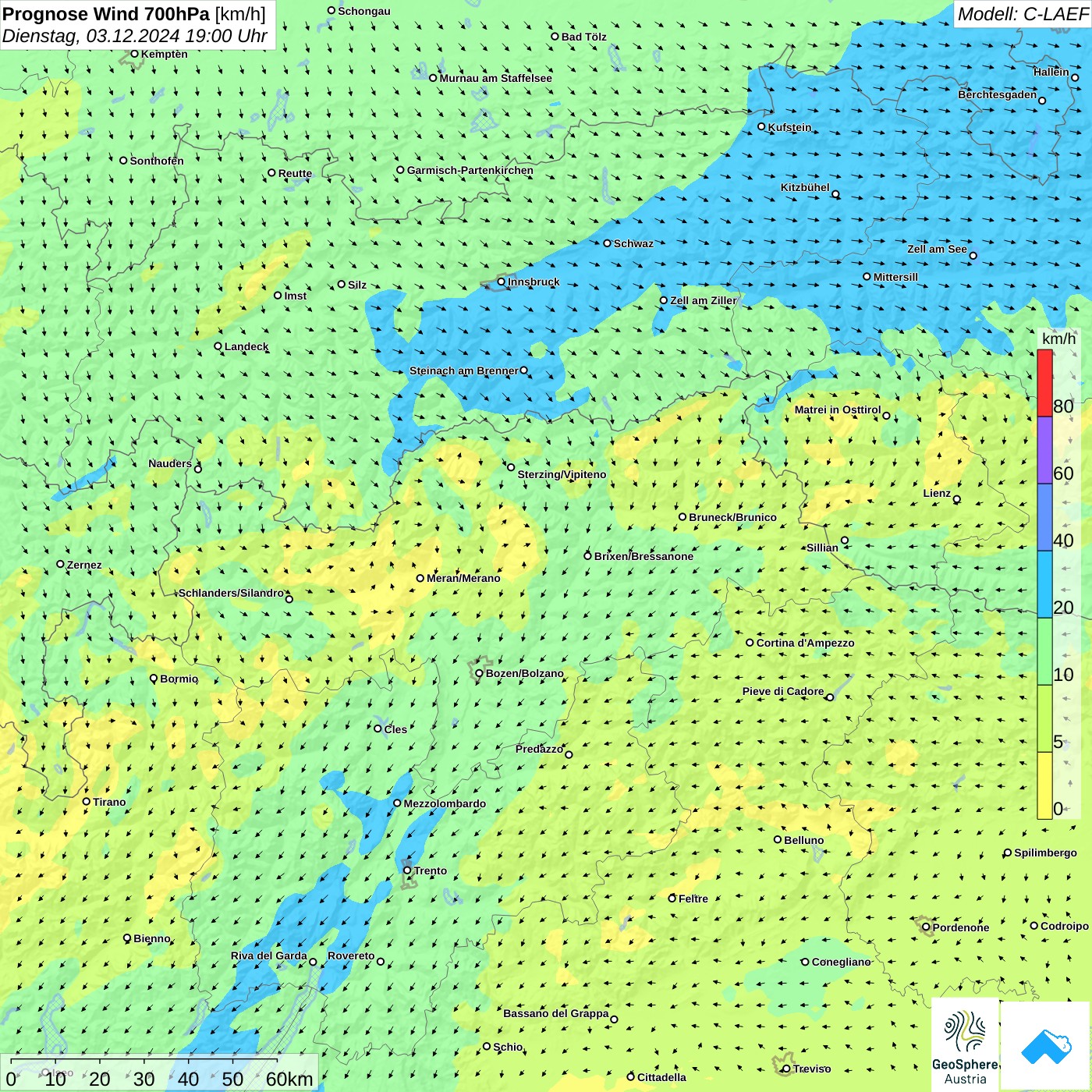The width and height of the screenshot is (1092, 1092).
Task: Click the Kufstein city marker
Action: click(x=761, y=126)
